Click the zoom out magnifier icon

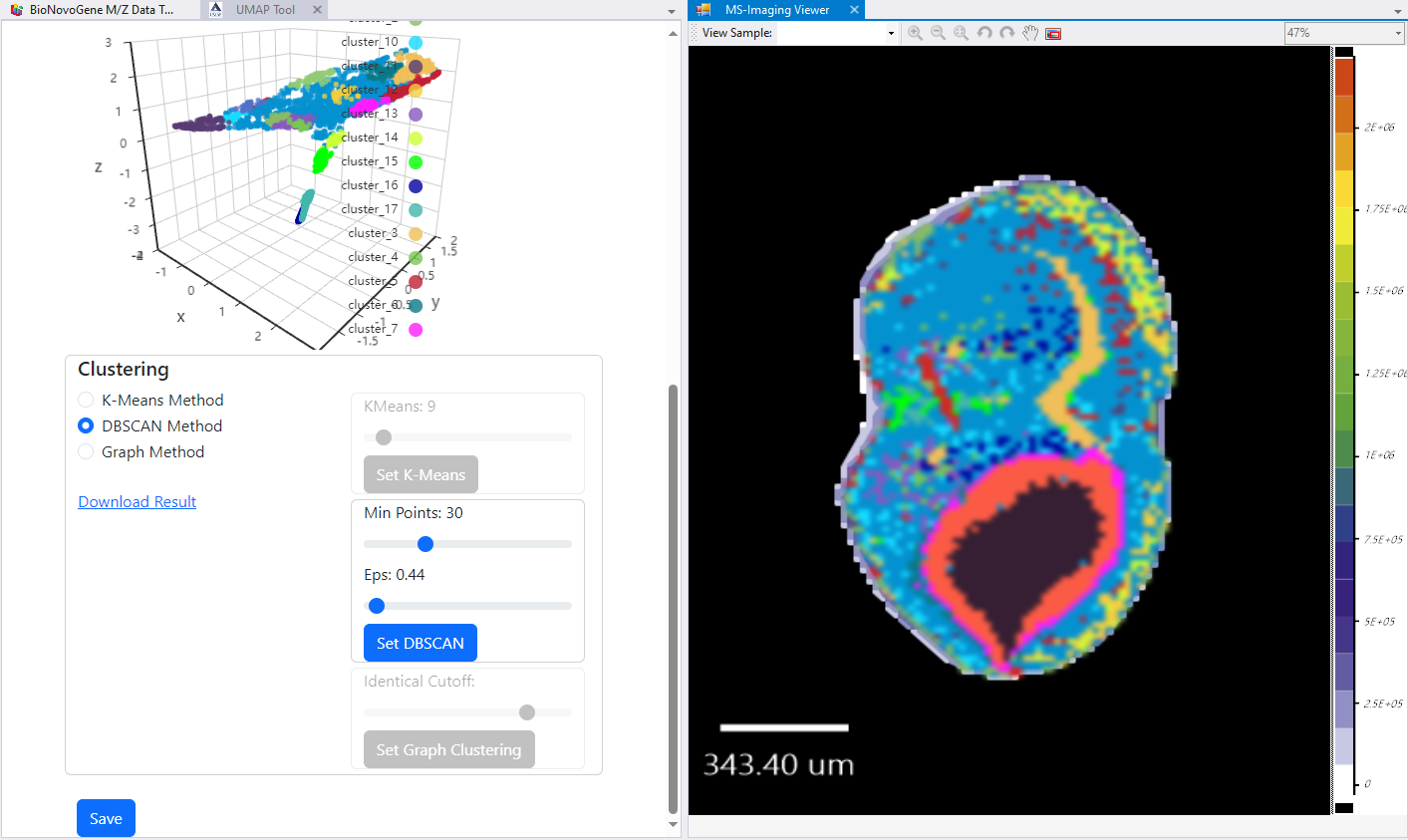(x=938, y=33)
